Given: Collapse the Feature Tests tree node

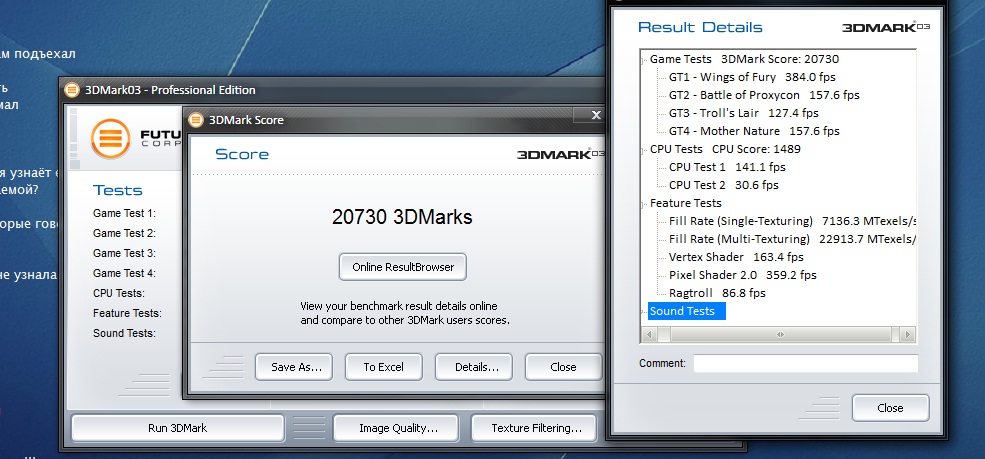Looking at the screenshot, I should [x=643, y=203].
